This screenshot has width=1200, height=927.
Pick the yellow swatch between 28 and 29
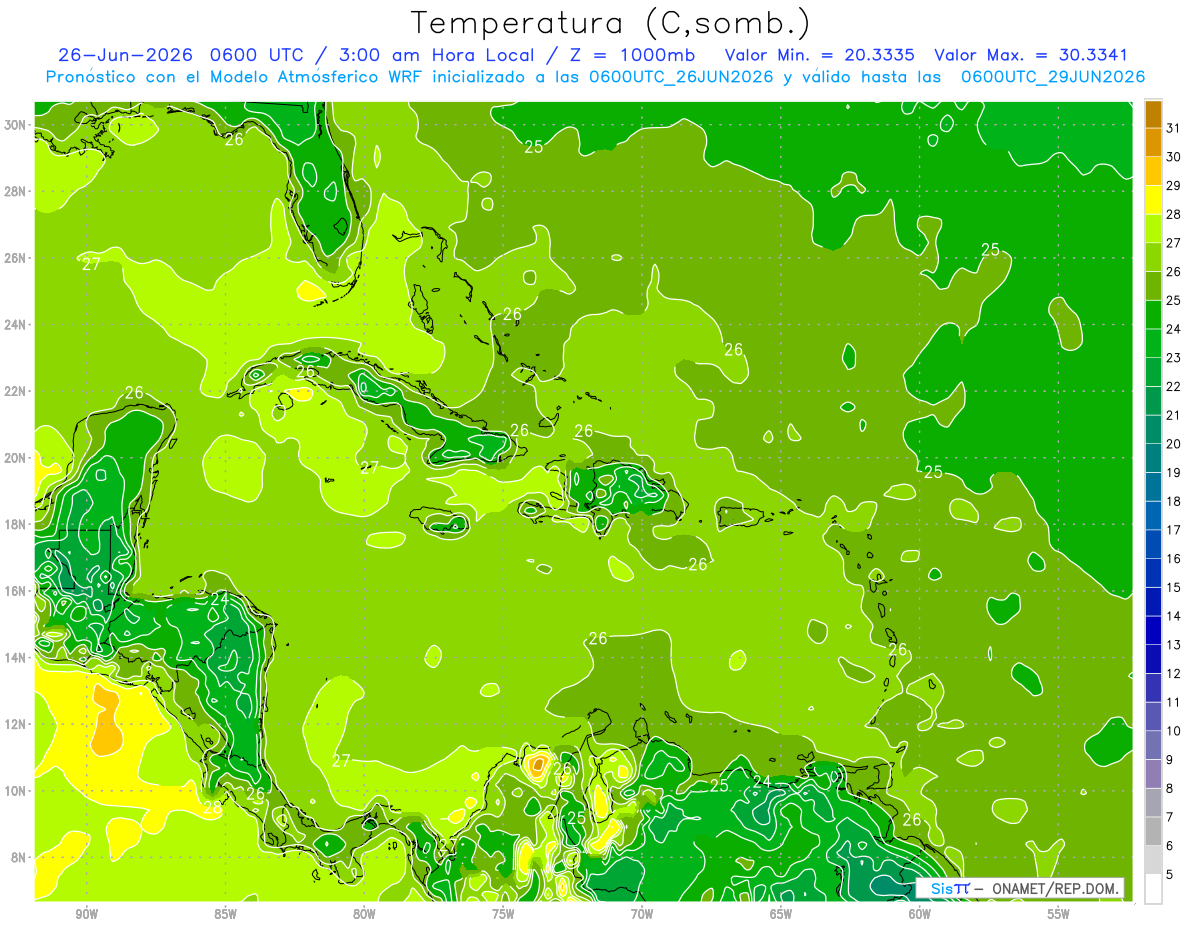tap(1153, 201)
